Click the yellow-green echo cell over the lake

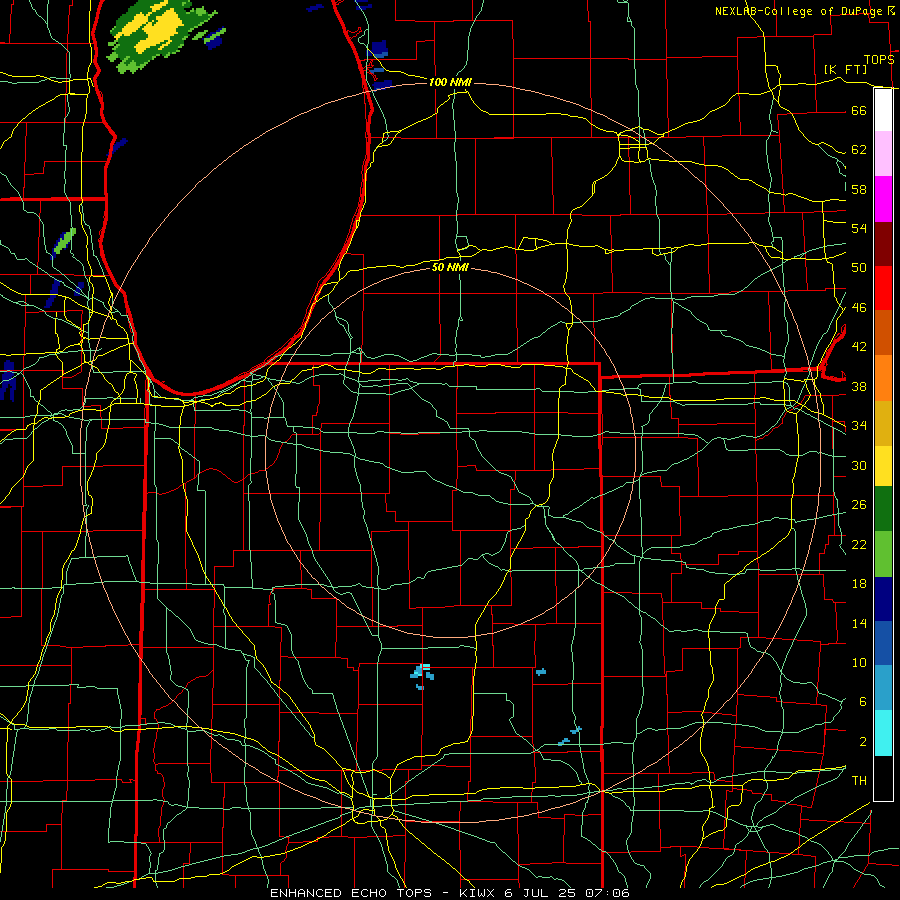(160, 33)
